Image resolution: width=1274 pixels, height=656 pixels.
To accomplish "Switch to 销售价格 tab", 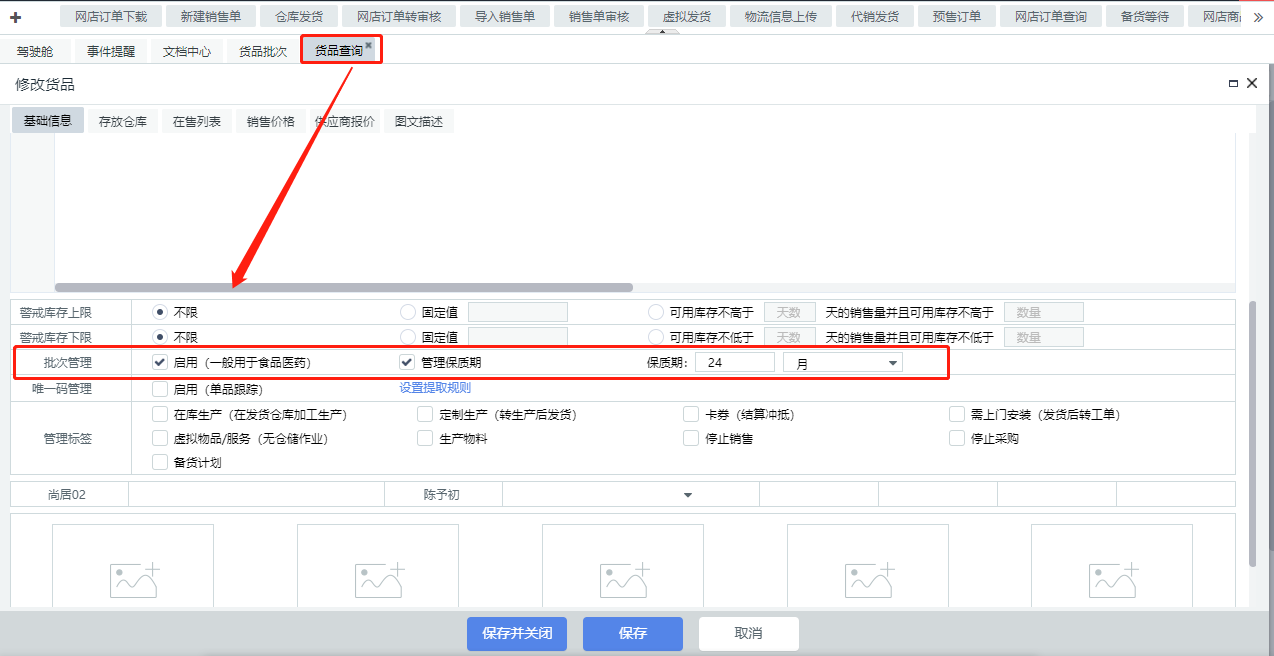I will pyautogui.click(x=271, y=121).
